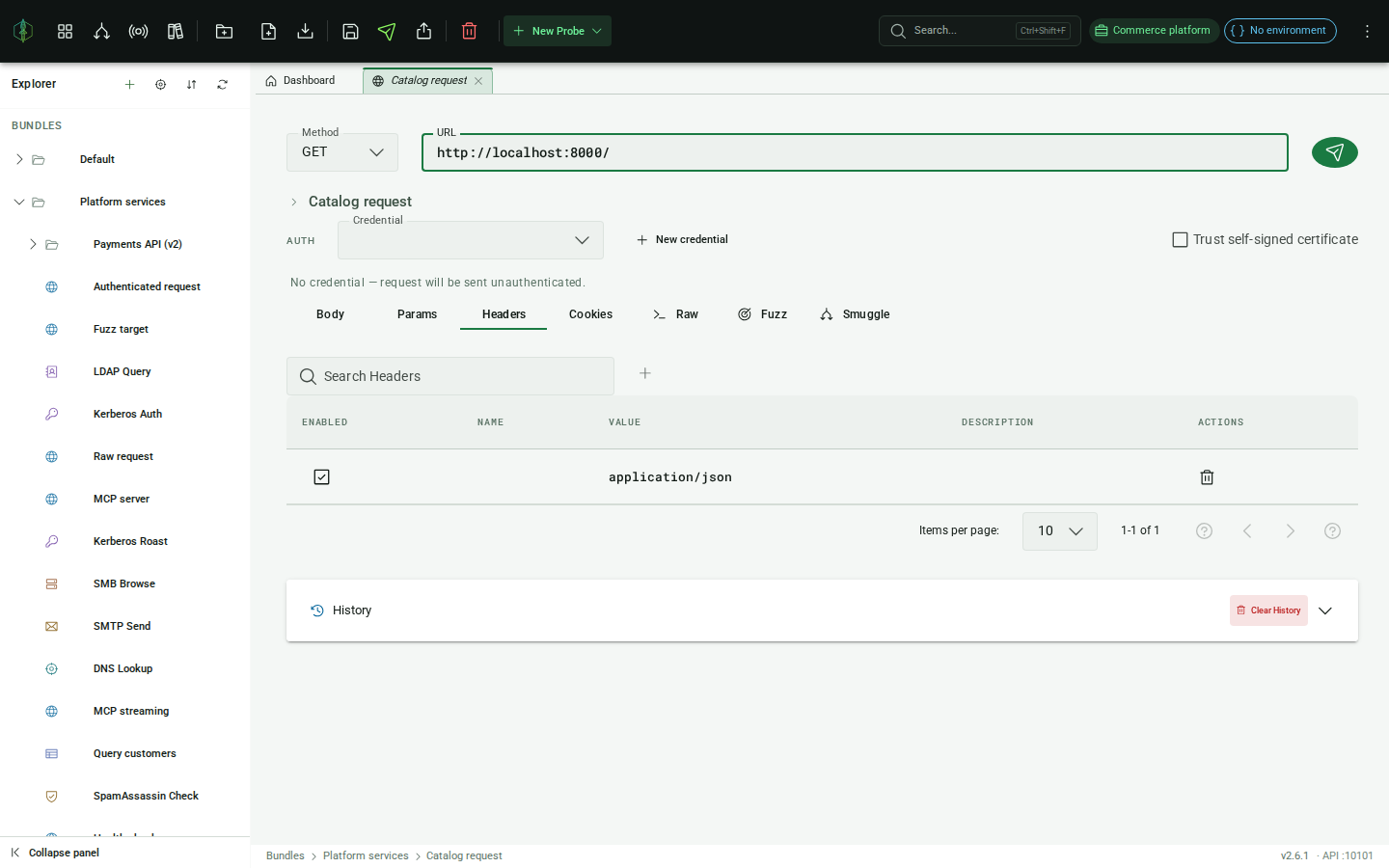Screen dimensions: 1389x868
Task: Click the Commerce platform workspace chip
Action: (x=1154, y=31)
